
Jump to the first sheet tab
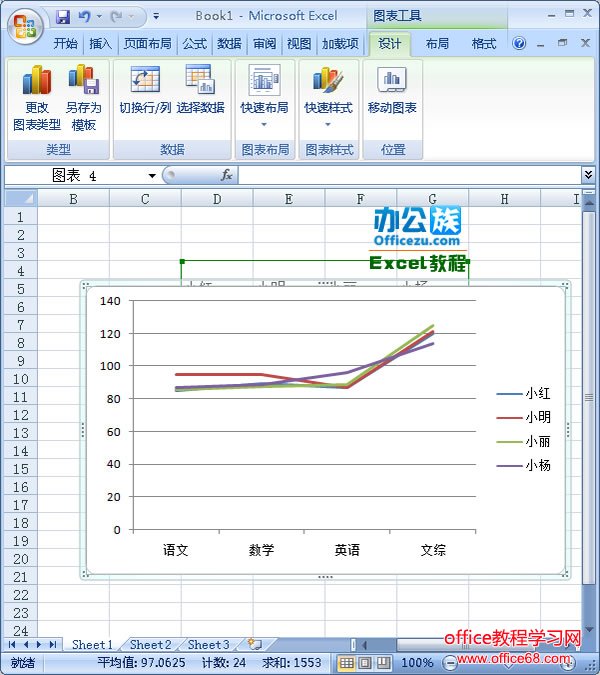[x=12, y=644]
